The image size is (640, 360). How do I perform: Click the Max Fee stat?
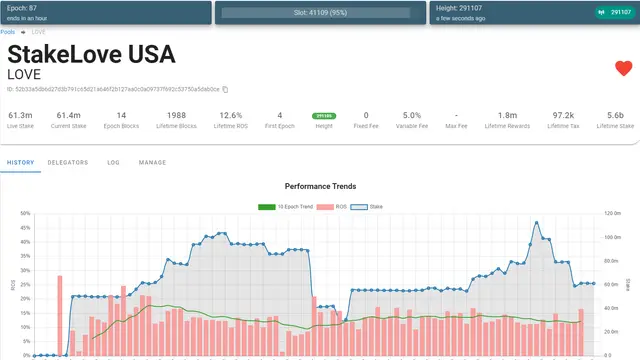tap(456, 120)
